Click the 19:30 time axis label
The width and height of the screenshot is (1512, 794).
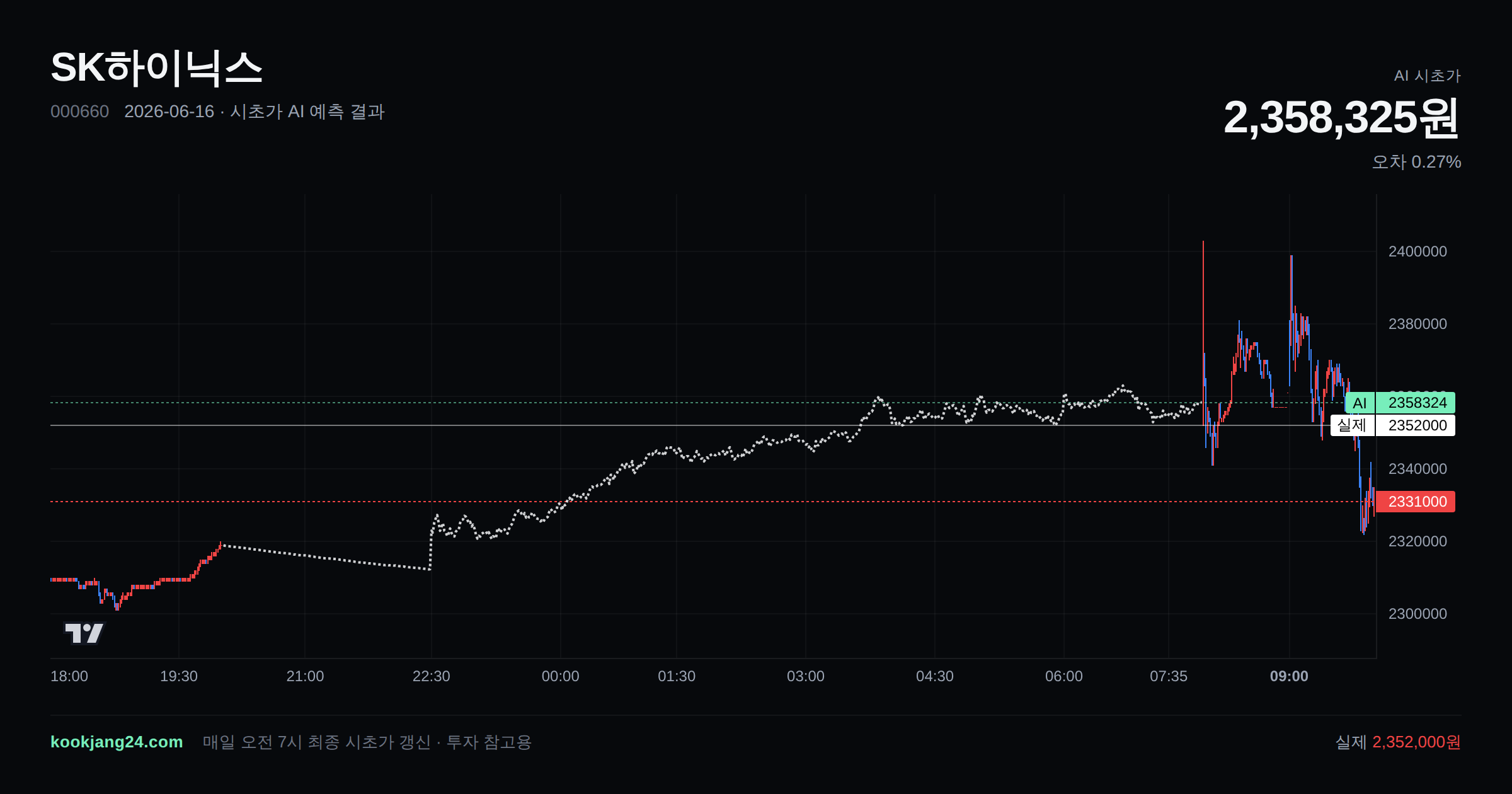pos(179,676)
